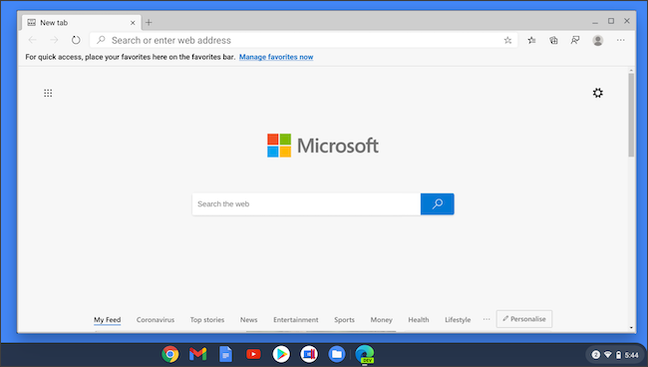The width and height of the screenshot is (648, 367).
Task: Click the browser back arrow
Action: 32,40
